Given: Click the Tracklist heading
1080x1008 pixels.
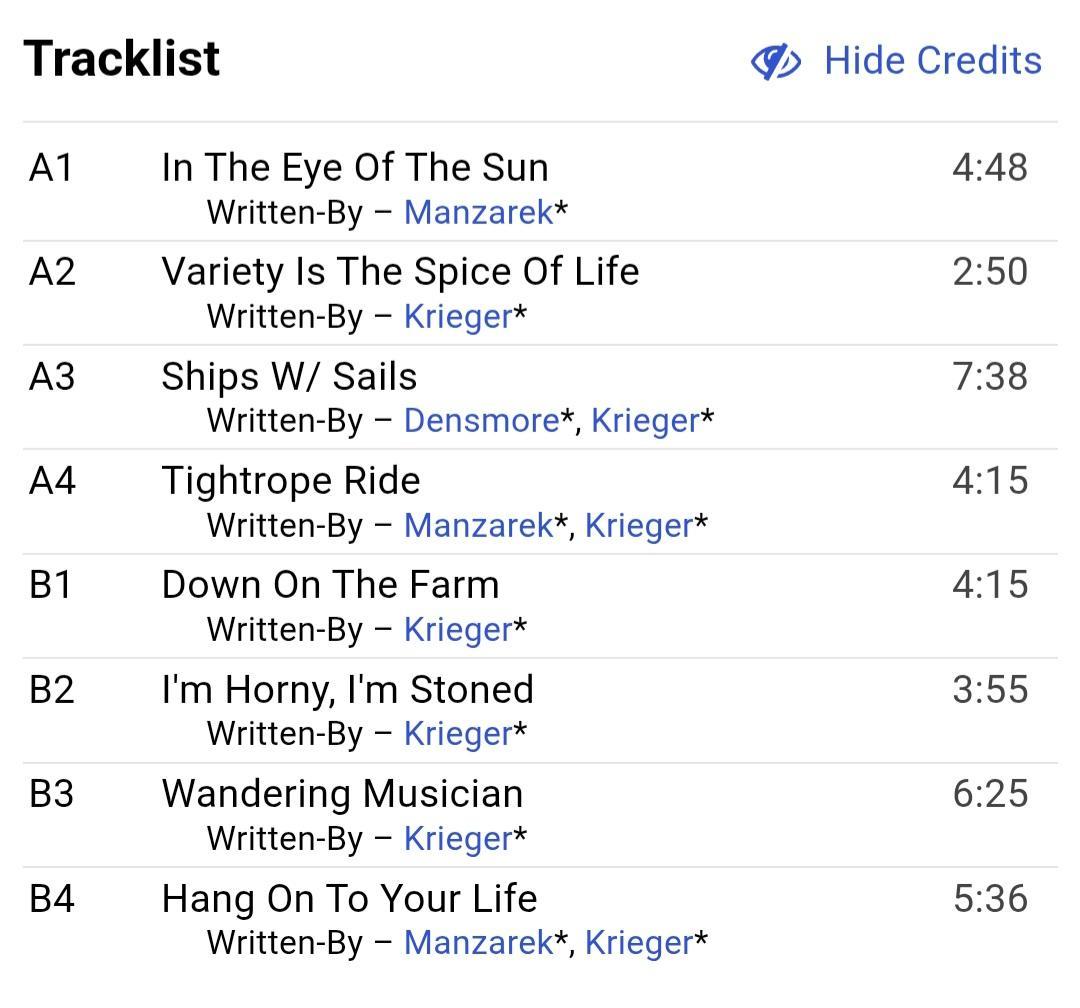Looking at the screenshot, I should point(122,58).
